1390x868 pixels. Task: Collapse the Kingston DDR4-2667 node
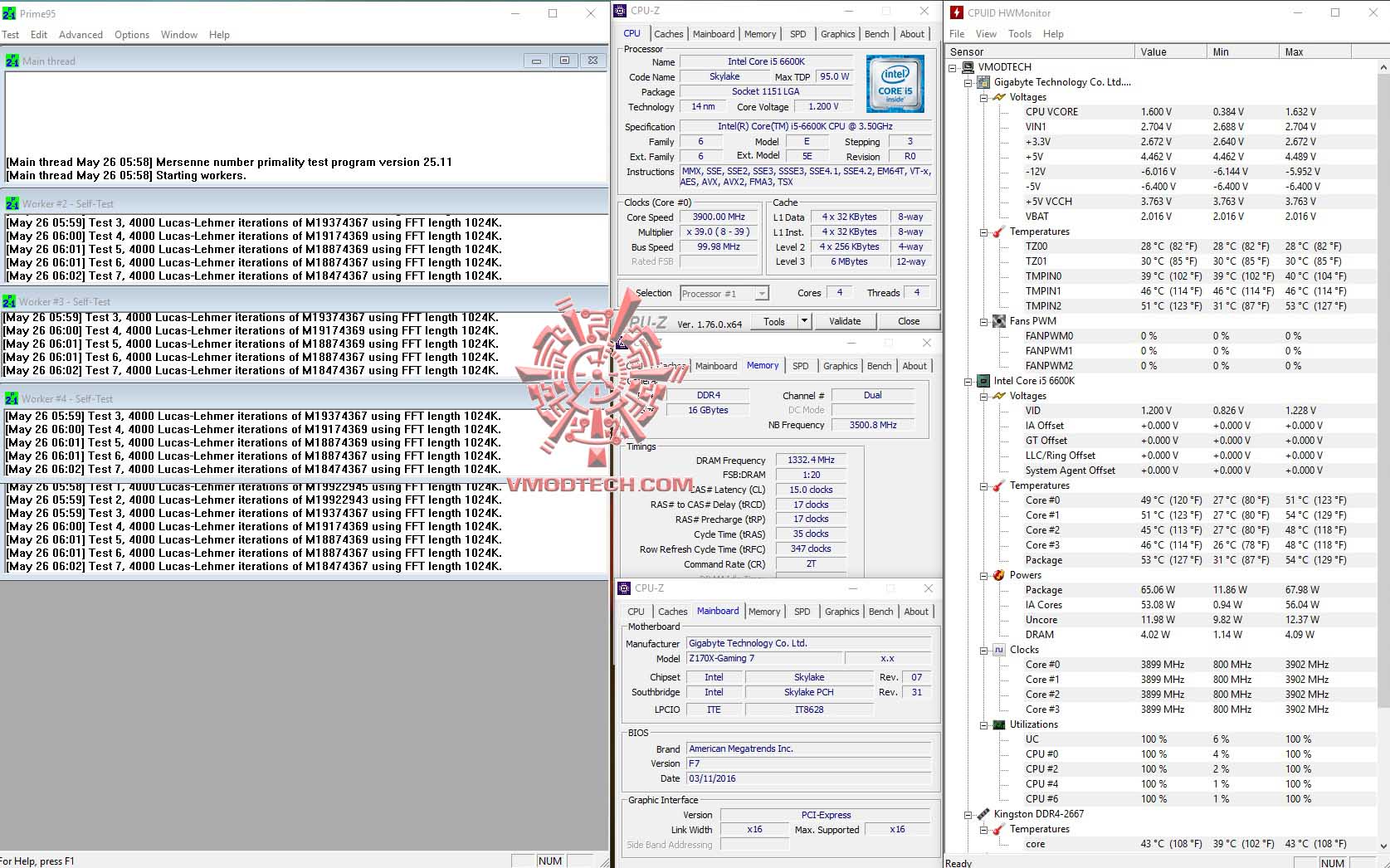(x=968, y=814)
